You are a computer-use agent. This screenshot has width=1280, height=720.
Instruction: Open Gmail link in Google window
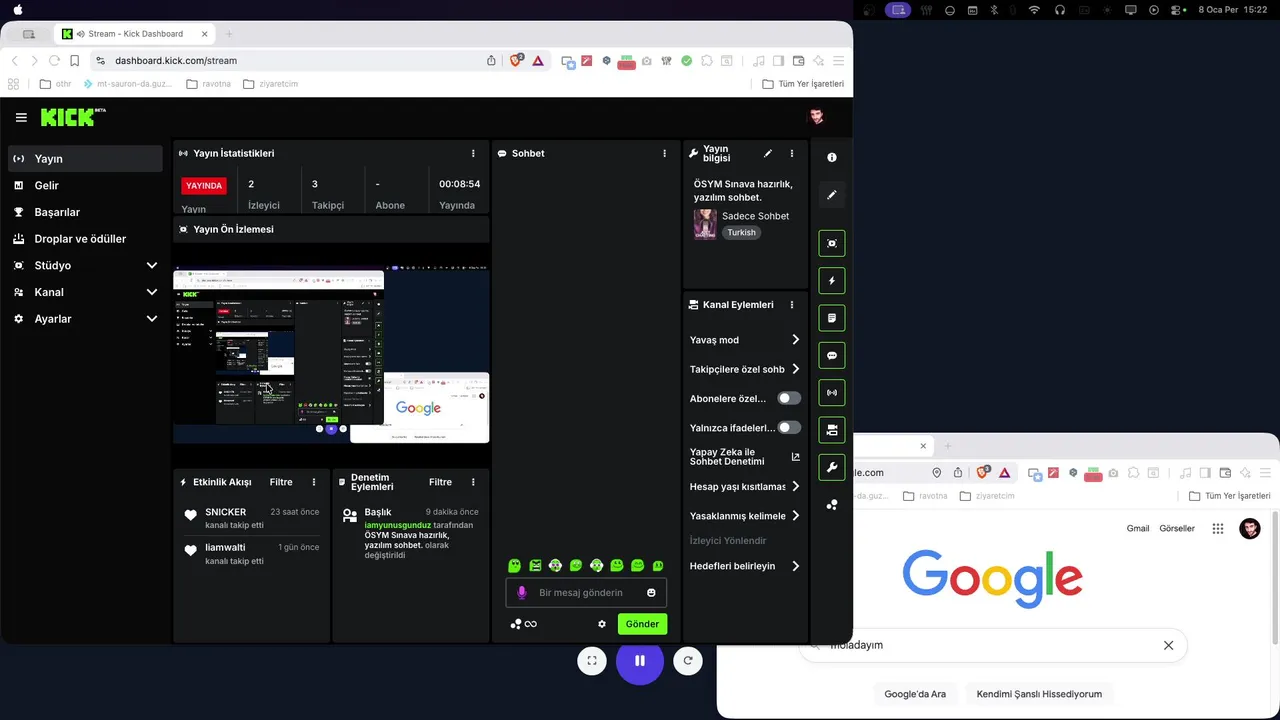[x=1138, y=528]
